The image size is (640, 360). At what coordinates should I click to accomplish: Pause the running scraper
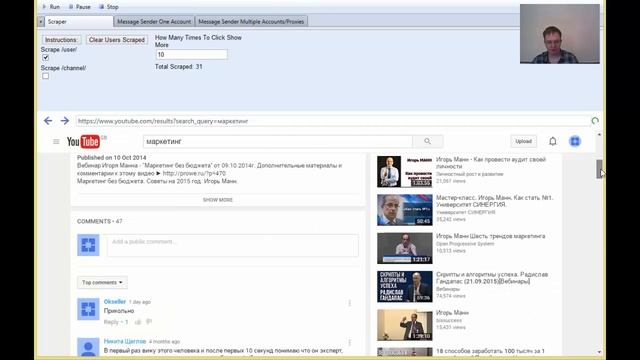(80, 7)
